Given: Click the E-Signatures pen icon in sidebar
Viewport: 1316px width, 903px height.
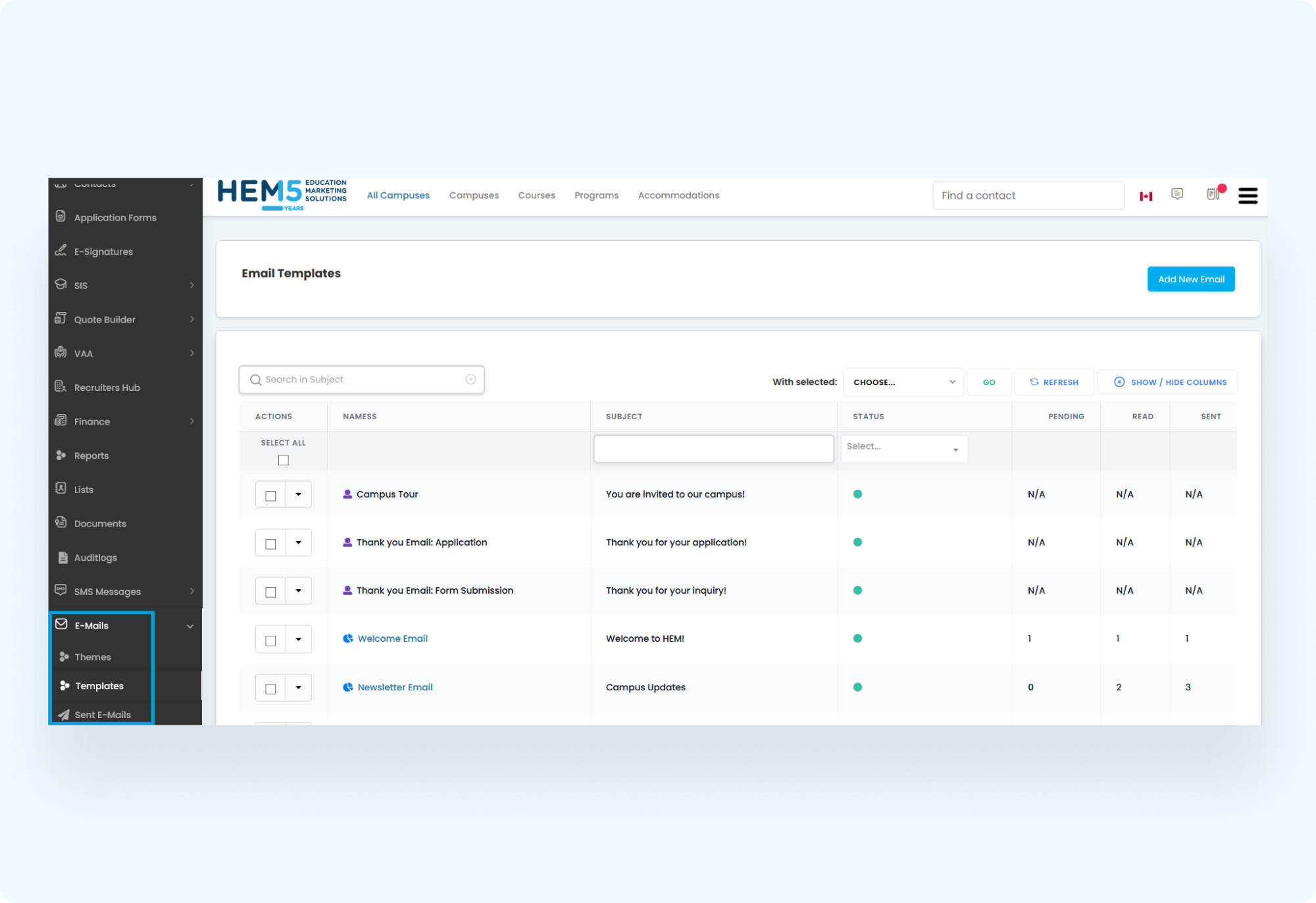Looking at the screenshot, I should [x=61, y=251].
